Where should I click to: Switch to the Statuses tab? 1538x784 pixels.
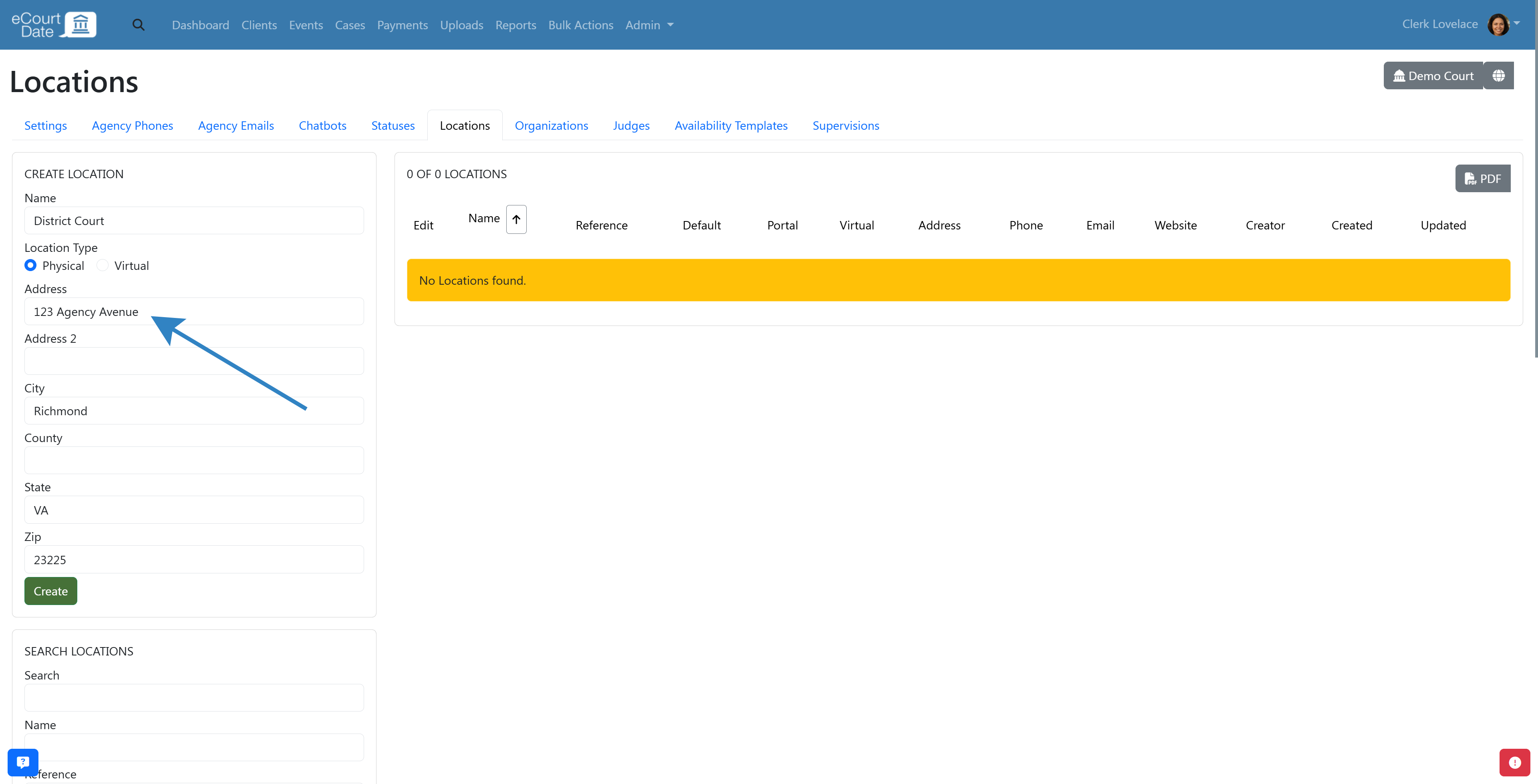point(393,125)
